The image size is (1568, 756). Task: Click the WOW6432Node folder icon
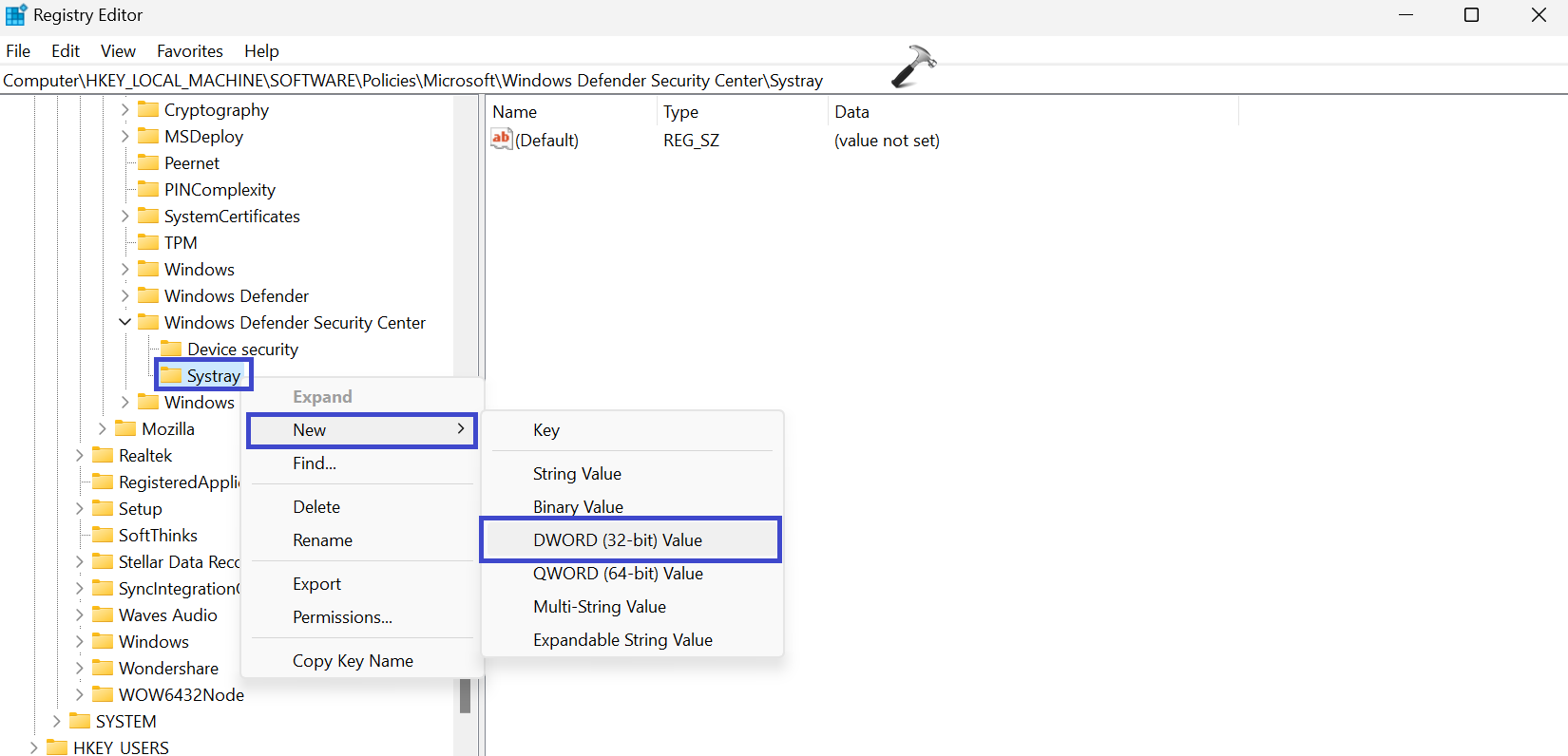coord(103,694)
